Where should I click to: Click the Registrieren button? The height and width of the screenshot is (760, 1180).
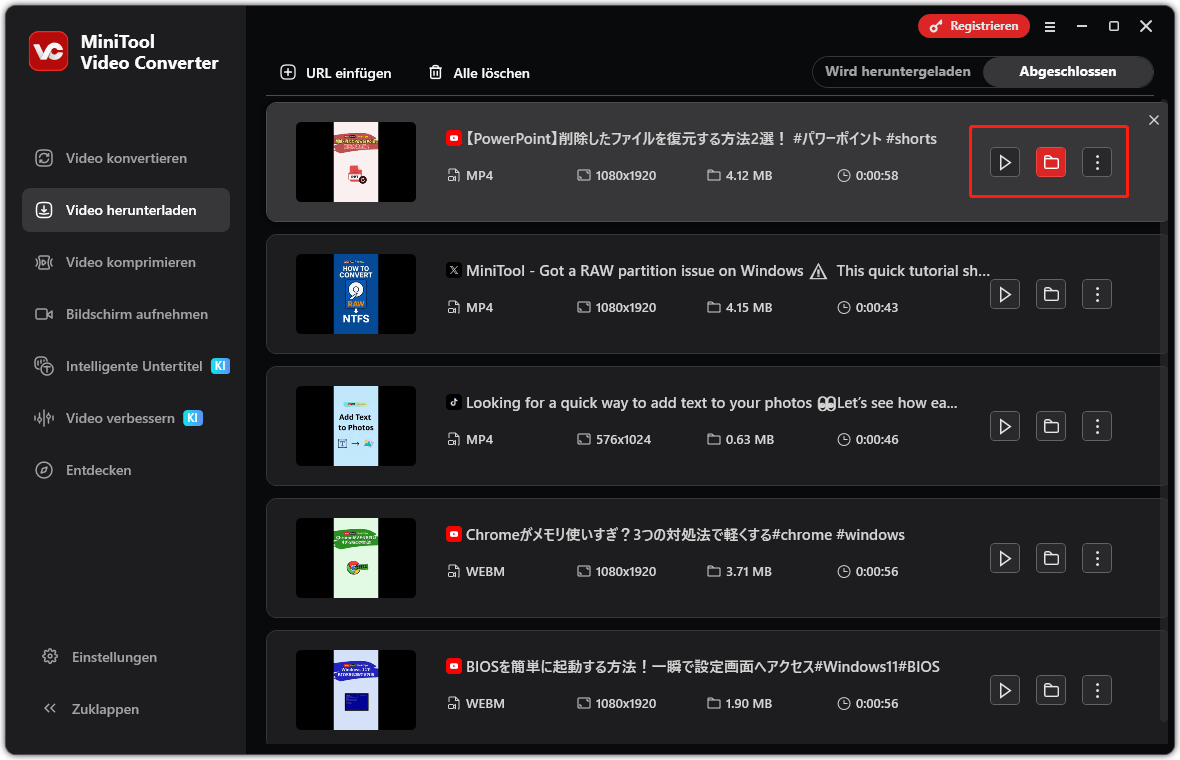[974, 26]
